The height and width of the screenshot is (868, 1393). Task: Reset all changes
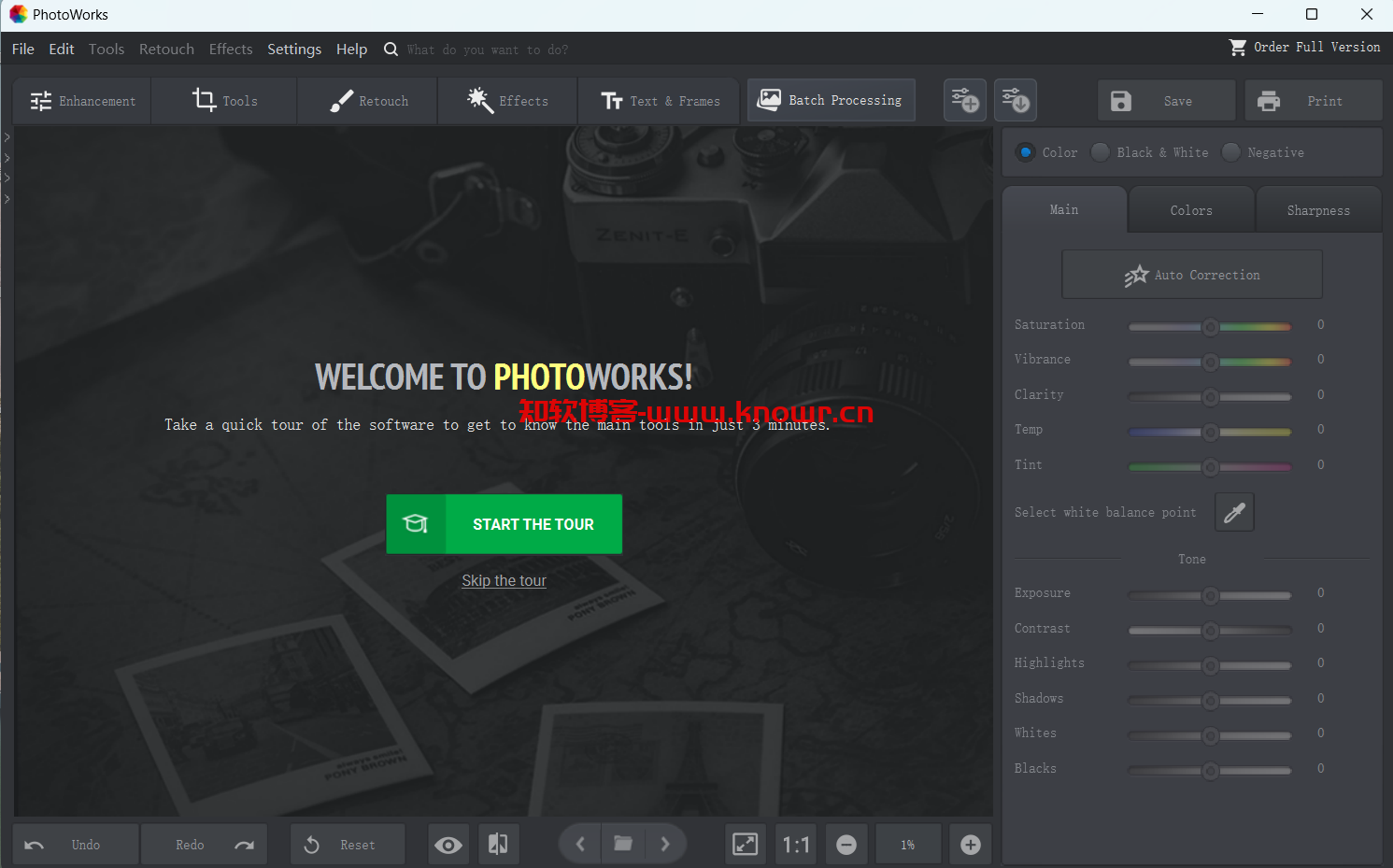348,845
